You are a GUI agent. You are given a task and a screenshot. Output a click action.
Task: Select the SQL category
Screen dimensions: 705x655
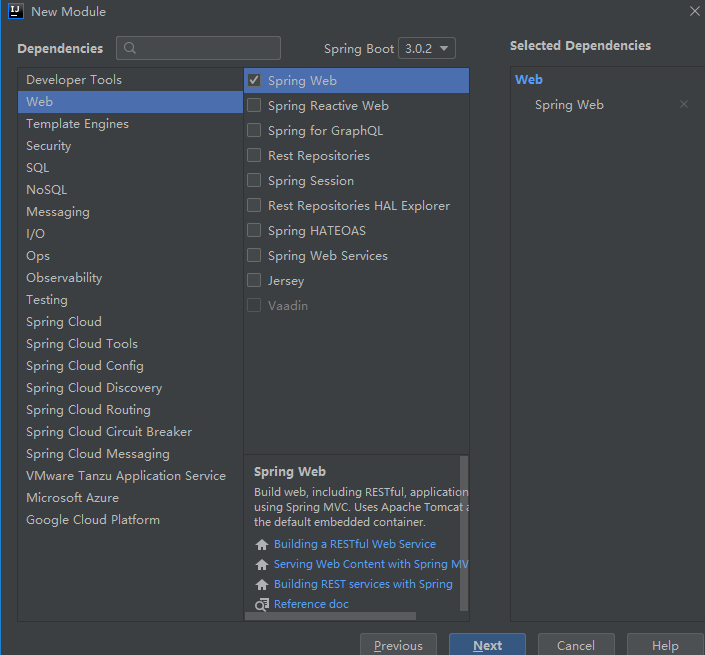click(x=130, y=168)
